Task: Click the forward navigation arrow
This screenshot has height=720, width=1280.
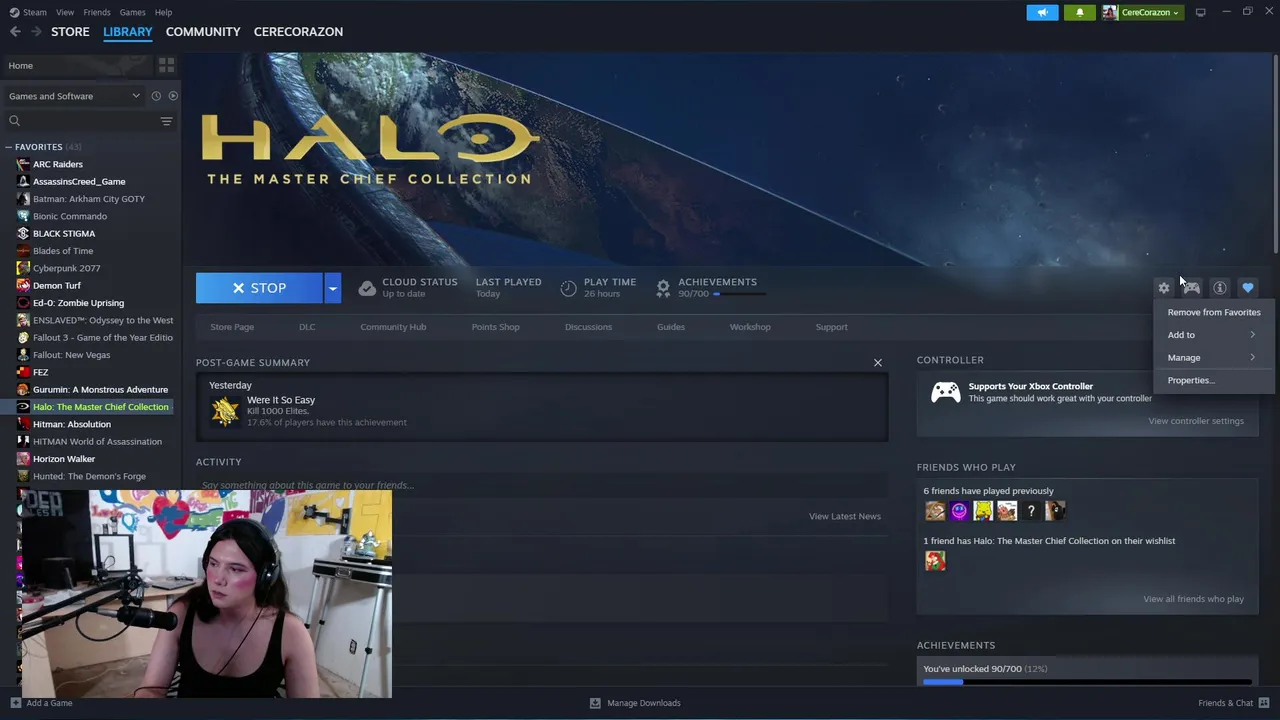Action: (36, 32)
